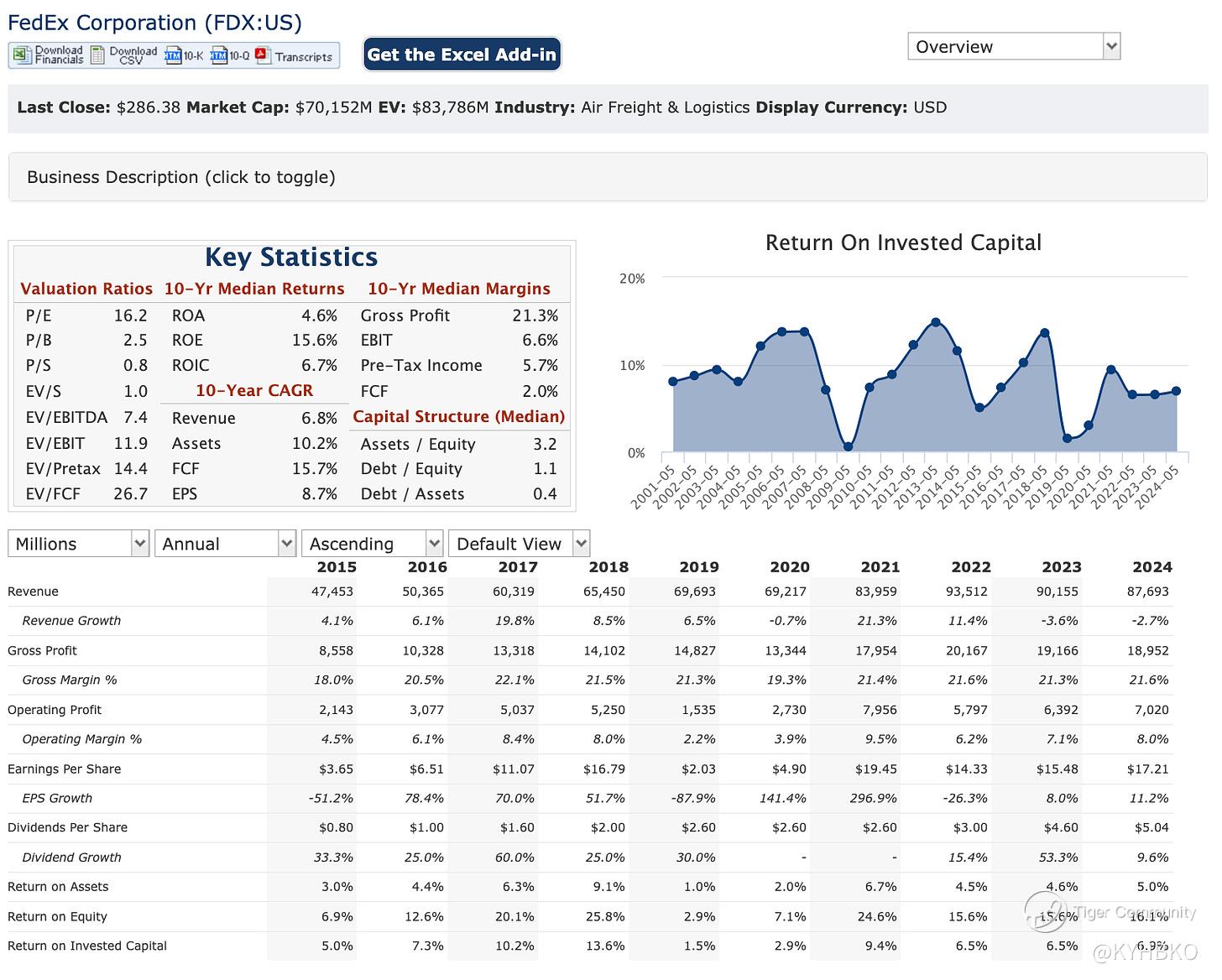Viewport: 1222px width, 980px height.
Task: Click the 2009-05 low point on ROIC chart
Action: [849, 447]
